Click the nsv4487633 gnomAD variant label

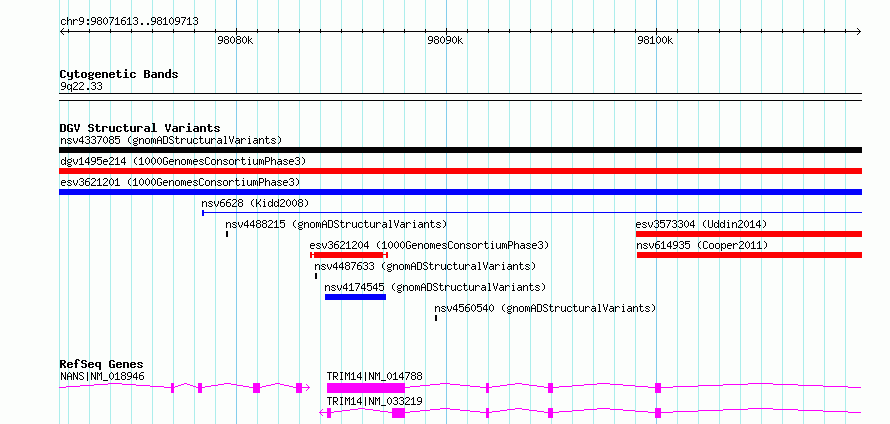(x=425, y=266)
